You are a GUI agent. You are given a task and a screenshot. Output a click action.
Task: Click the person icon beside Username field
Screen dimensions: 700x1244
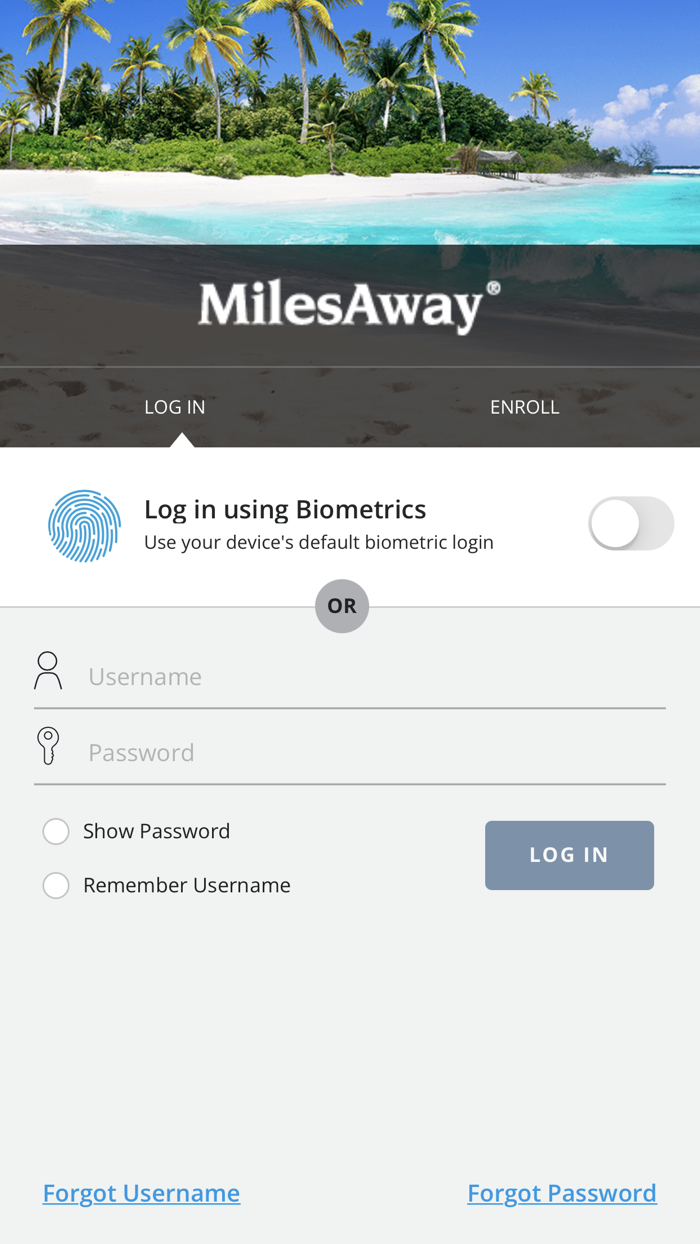click(47, 670)
